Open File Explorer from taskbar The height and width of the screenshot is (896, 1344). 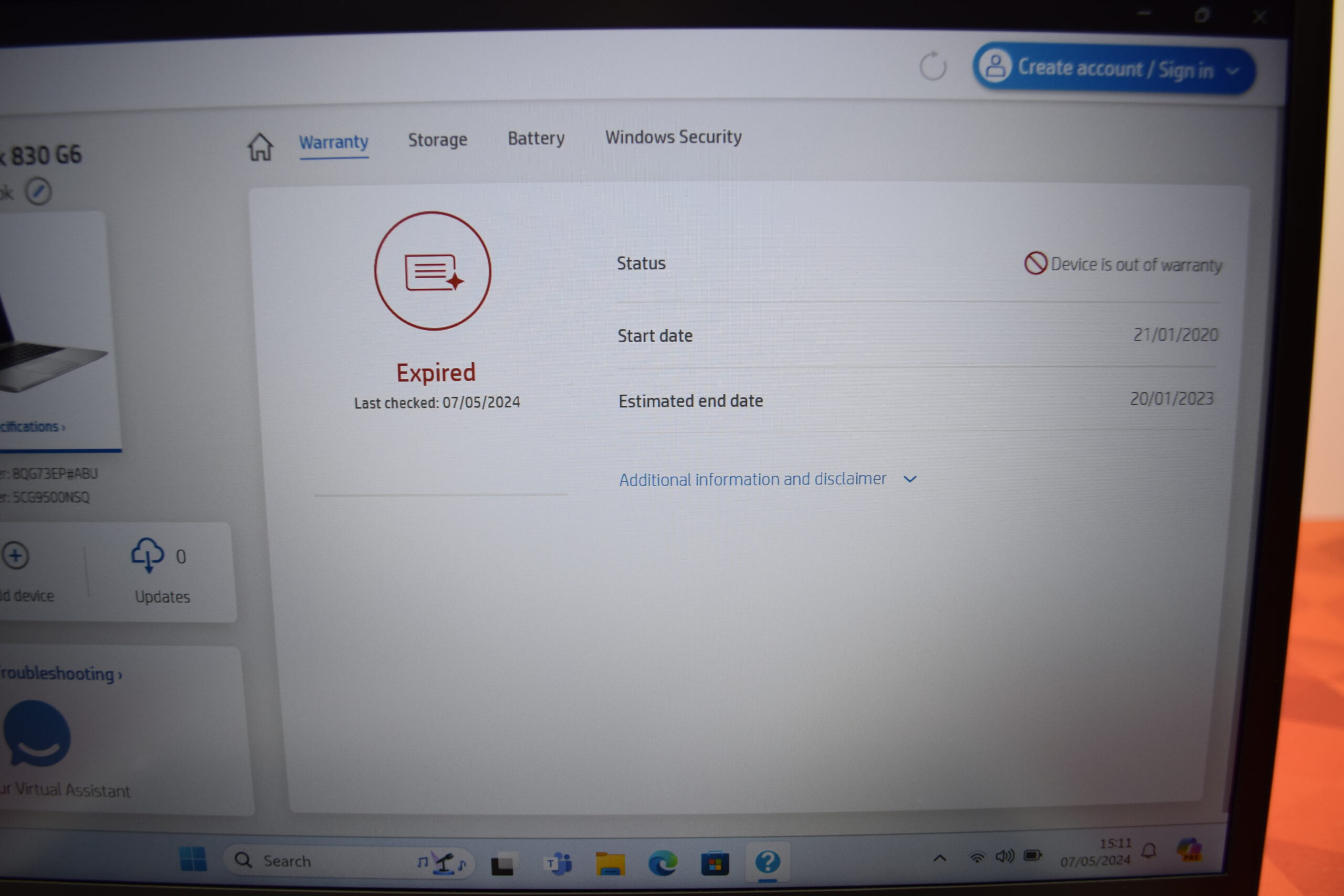pyautogui.click(x=610, y=863)
